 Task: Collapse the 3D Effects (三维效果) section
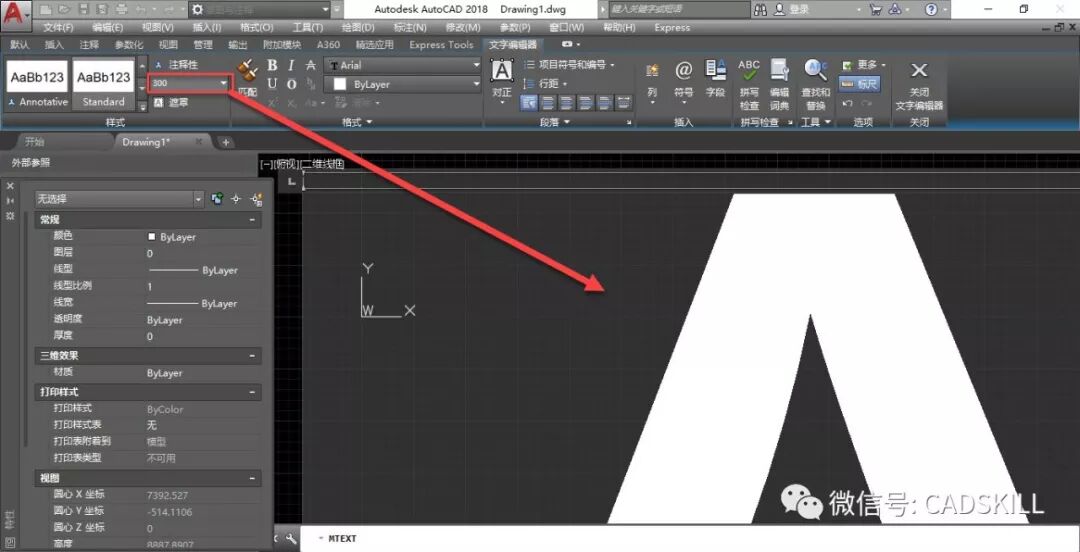tap(253, 356)
